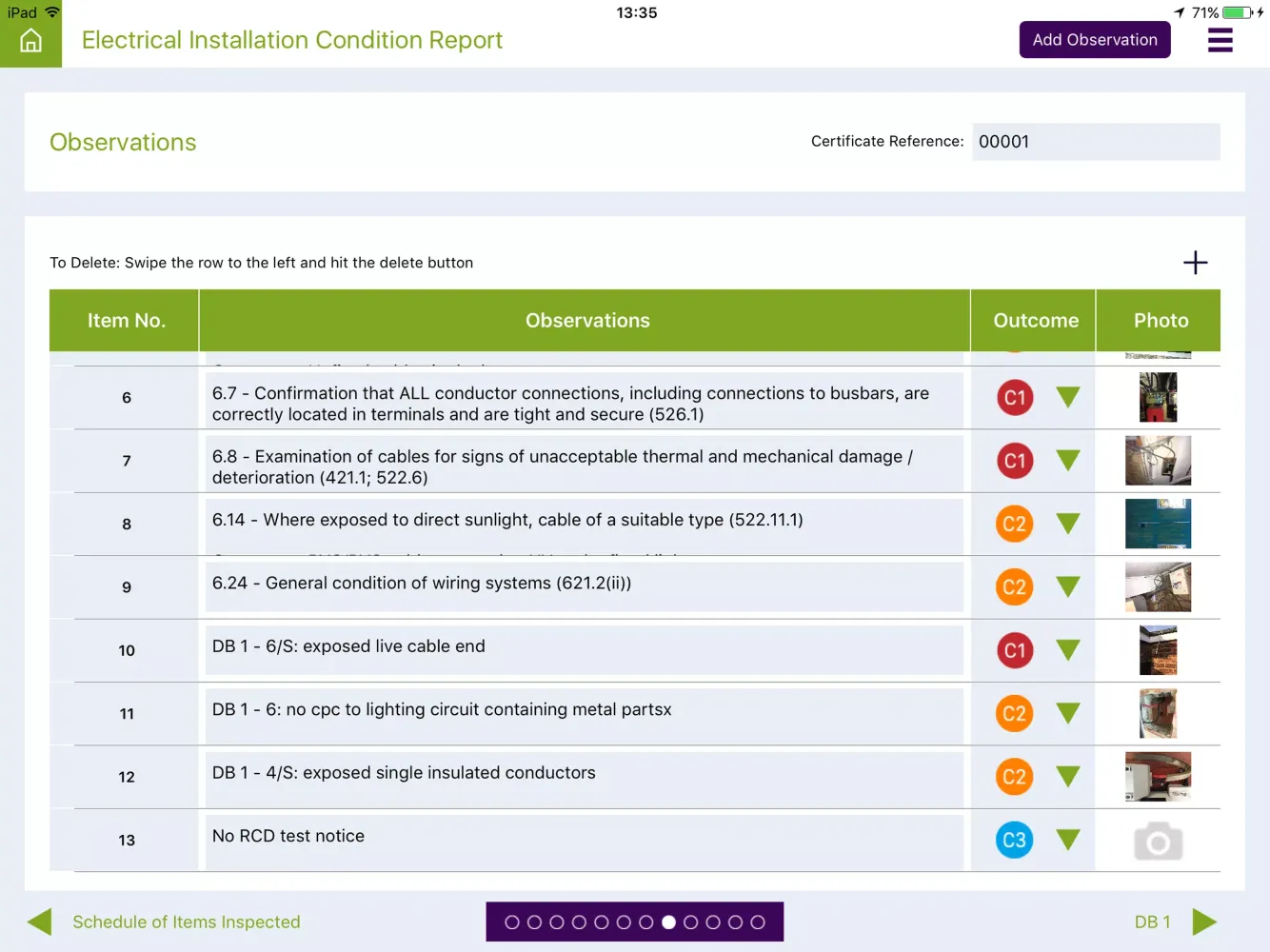The width and height of the screenshot is (1270, 952).
Task: Tap the C2 outcome badge for item 11
Action: tap(1014, 713)
